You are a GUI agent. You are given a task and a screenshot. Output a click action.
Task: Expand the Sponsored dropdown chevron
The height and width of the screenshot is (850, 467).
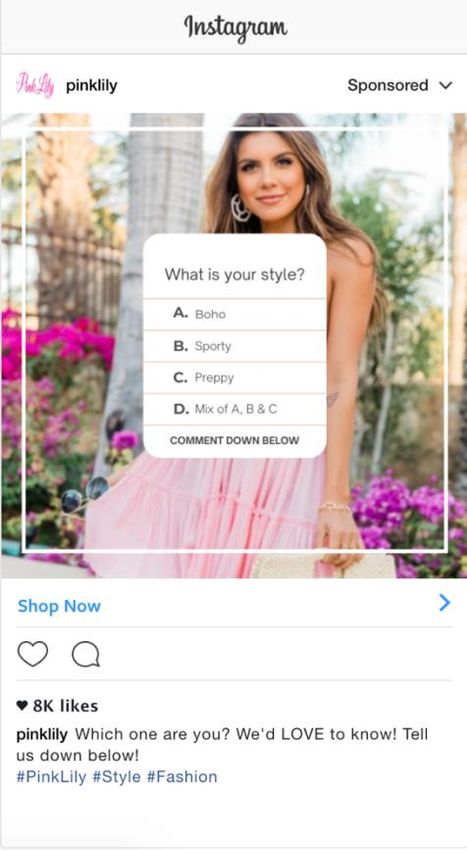445,86
